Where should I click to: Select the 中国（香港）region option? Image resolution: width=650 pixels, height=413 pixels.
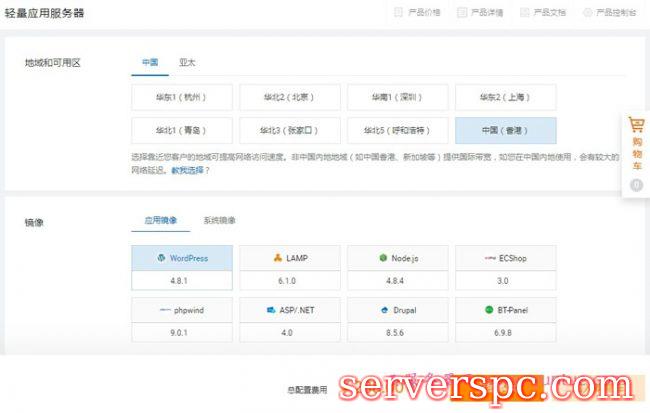click(x=505, y=131)
